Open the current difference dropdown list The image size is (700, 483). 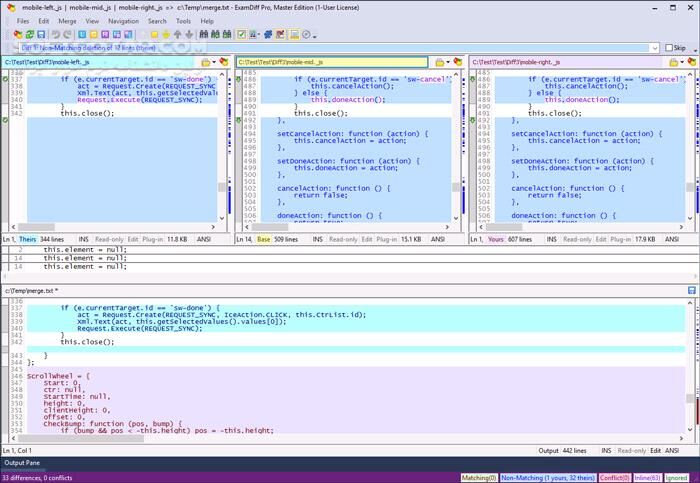(653, 48)
